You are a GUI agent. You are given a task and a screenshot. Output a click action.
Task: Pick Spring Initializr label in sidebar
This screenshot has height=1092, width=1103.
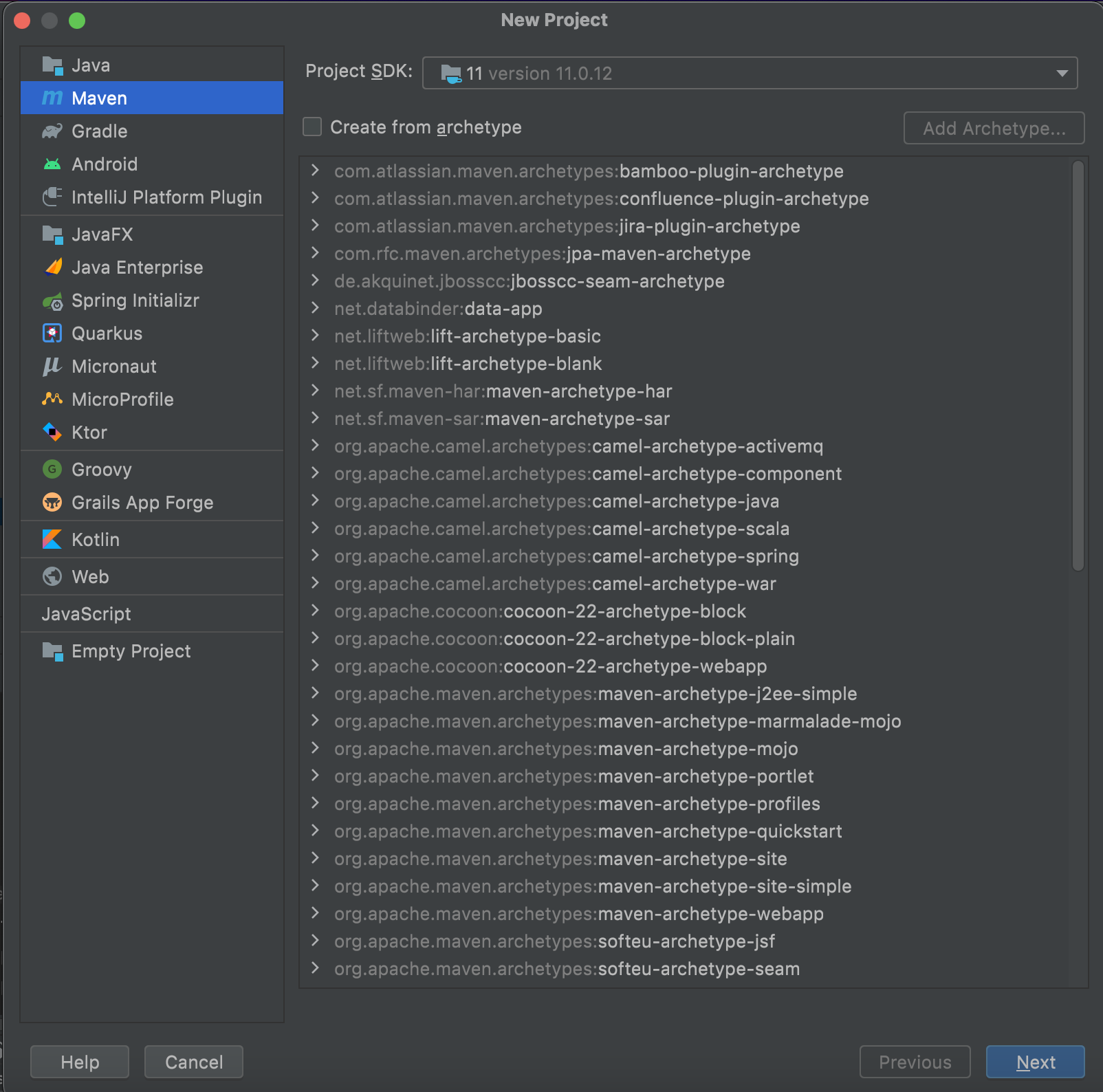(x=135, y=301)
